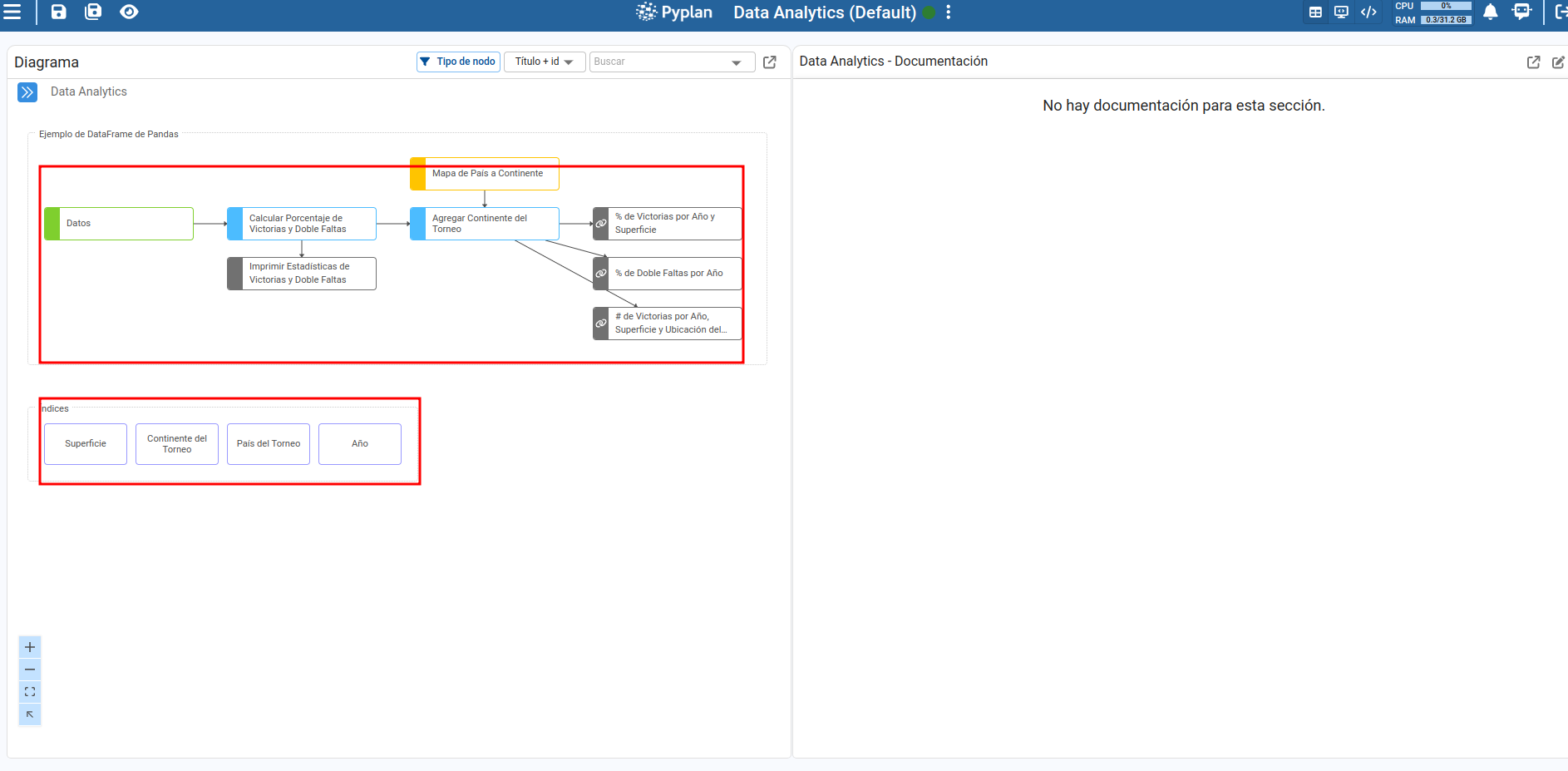Expand the Buscar search dropdown arrow
This screenshot has height=771, width=1568.
coord(736,62)
